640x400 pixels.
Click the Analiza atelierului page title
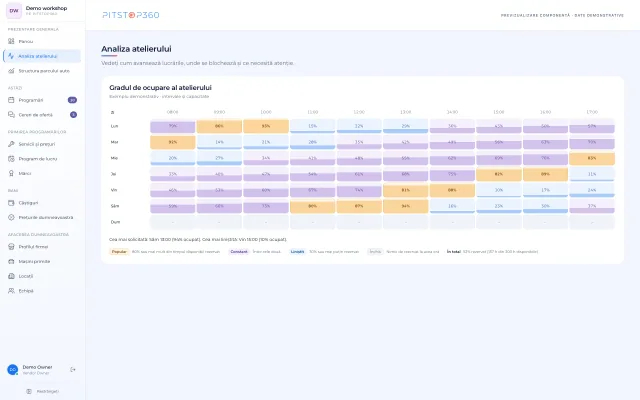click(x=136, y=49)
